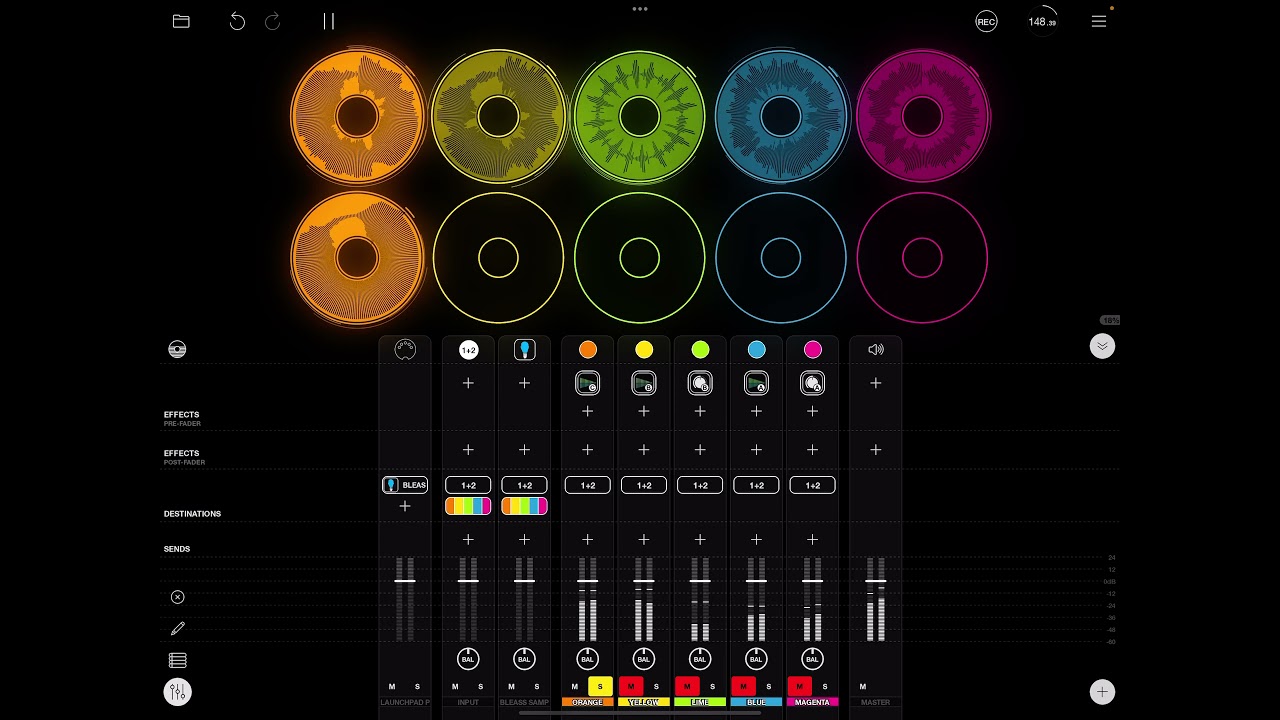Click the circled X erase tool in the sidebar
The image size is (1280, 720).
(178, 597)
